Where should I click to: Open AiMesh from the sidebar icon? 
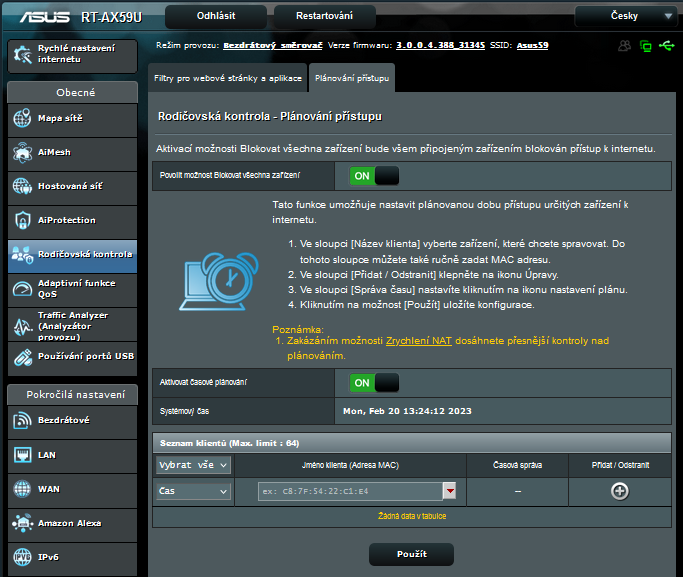(22, 153)
